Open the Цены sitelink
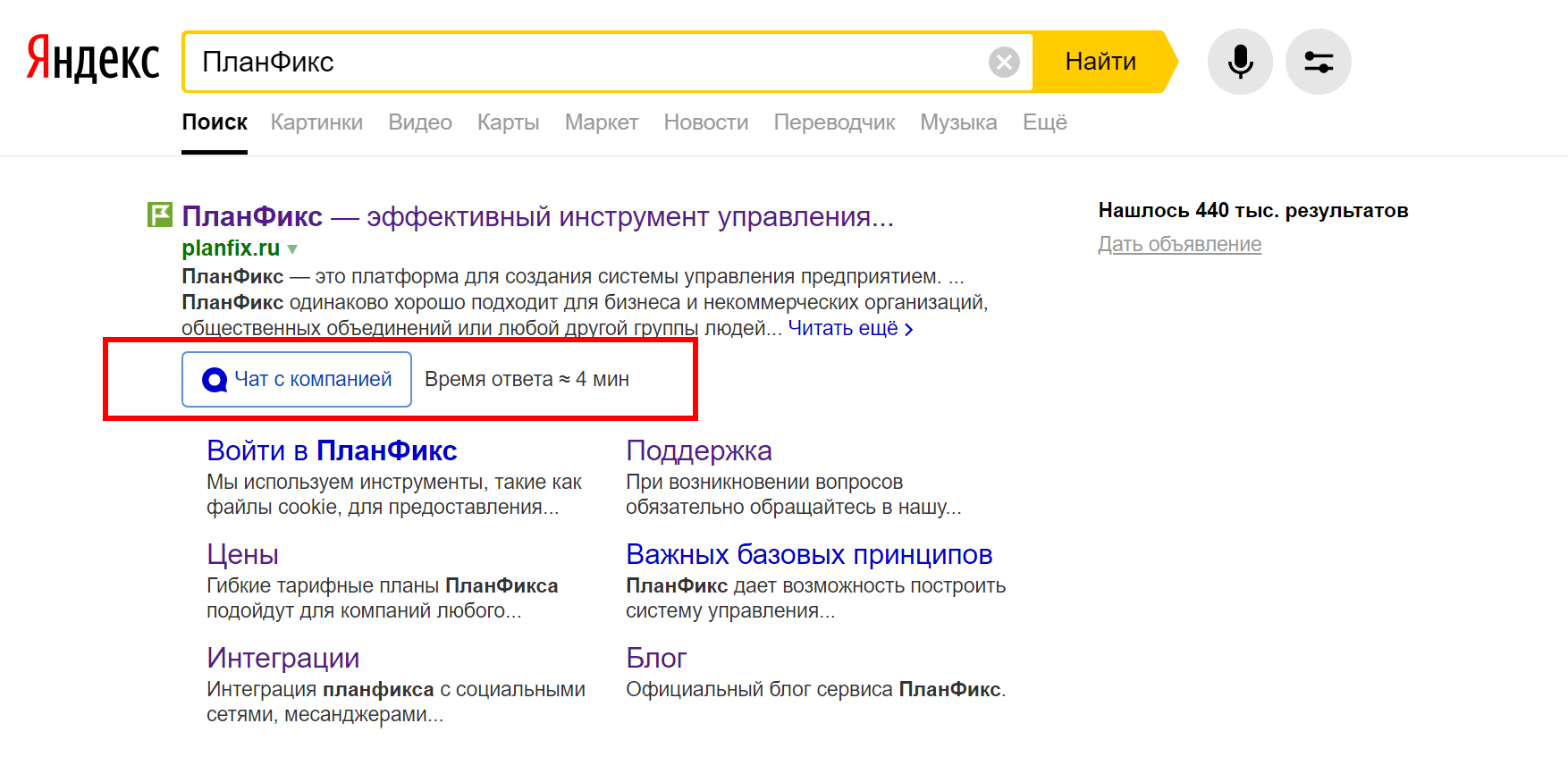The height and width of the screenshot is (757, 1568). tap(242, 554)
